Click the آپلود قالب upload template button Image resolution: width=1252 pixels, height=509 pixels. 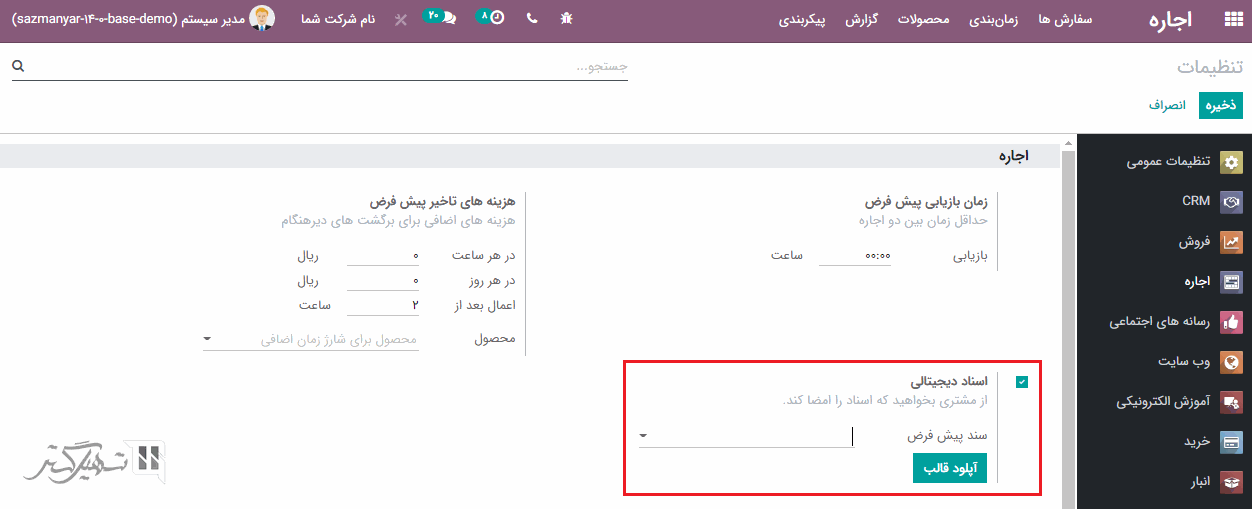[x=950, y=468]
